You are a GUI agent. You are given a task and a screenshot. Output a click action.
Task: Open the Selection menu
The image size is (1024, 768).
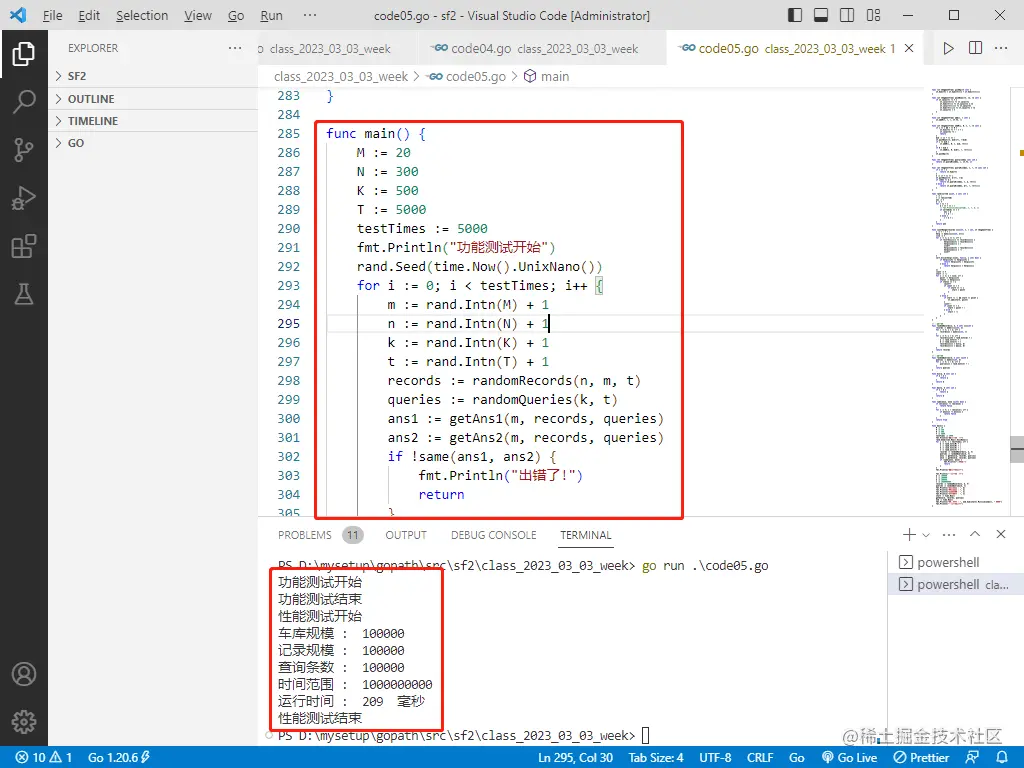[142, 16]
